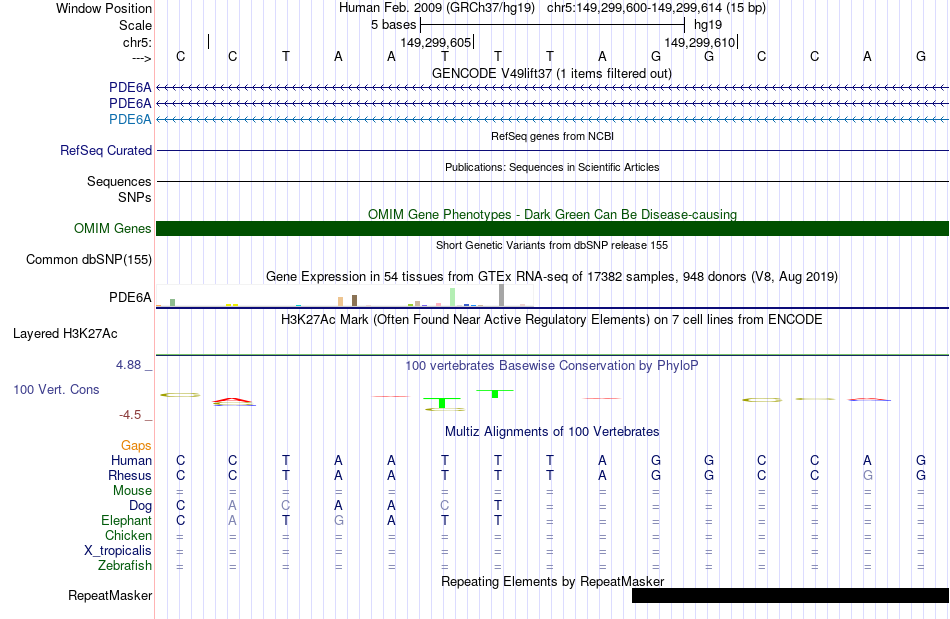Screen dimensions: 950x619
Task: Click the chr5: ruler label
Action: 138,42
